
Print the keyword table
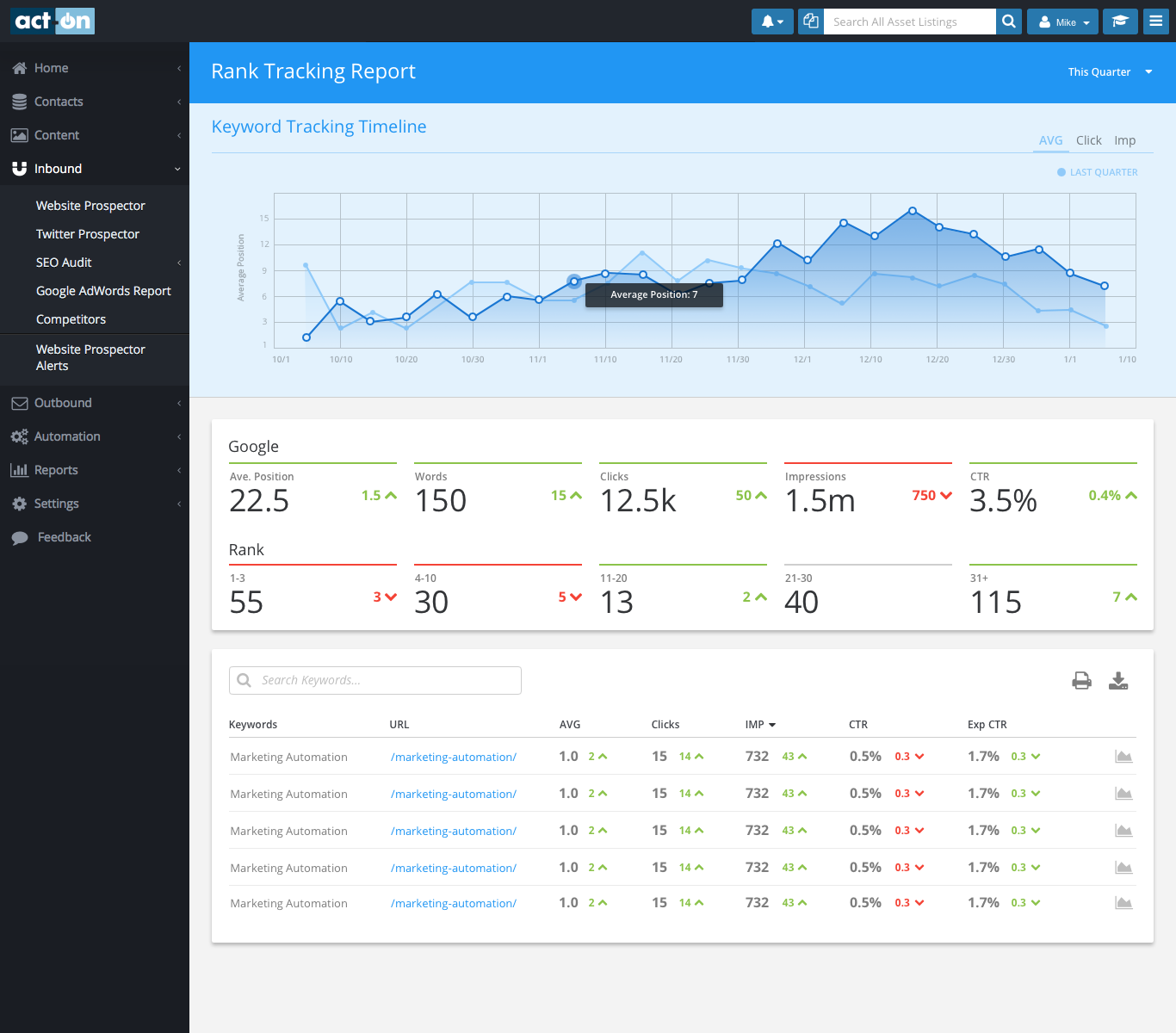1081,681
